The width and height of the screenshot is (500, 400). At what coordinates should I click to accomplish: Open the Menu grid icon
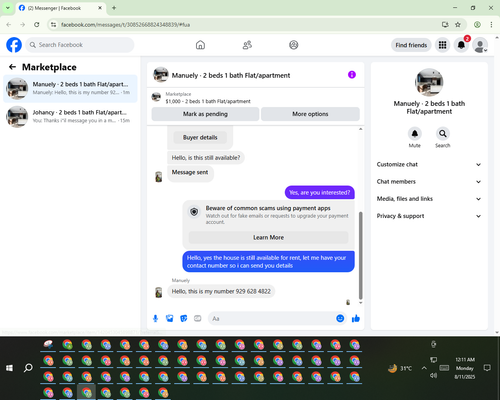click(x=442, y=45)
